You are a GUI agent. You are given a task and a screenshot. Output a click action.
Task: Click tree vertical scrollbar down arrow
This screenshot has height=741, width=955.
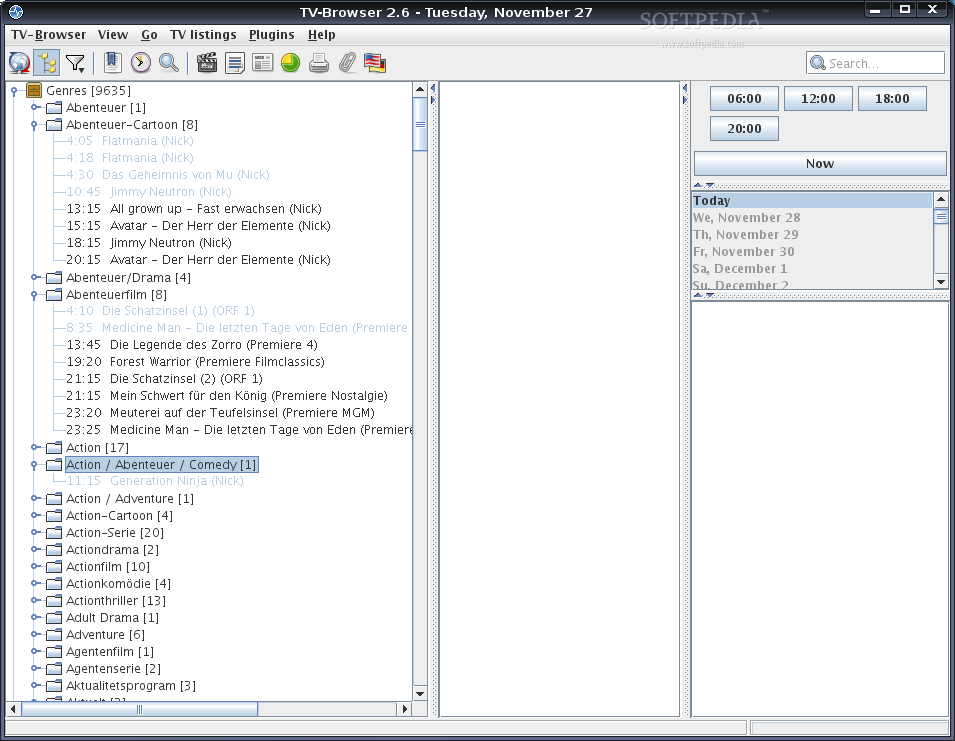coord(420,694)
